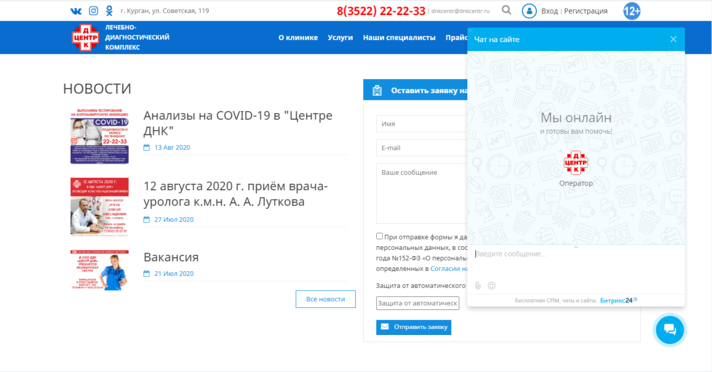Click calendar icon next to 13 Авг 2020
The width and height of the screenshot is (712, 372).
click(x=146, y=148)
